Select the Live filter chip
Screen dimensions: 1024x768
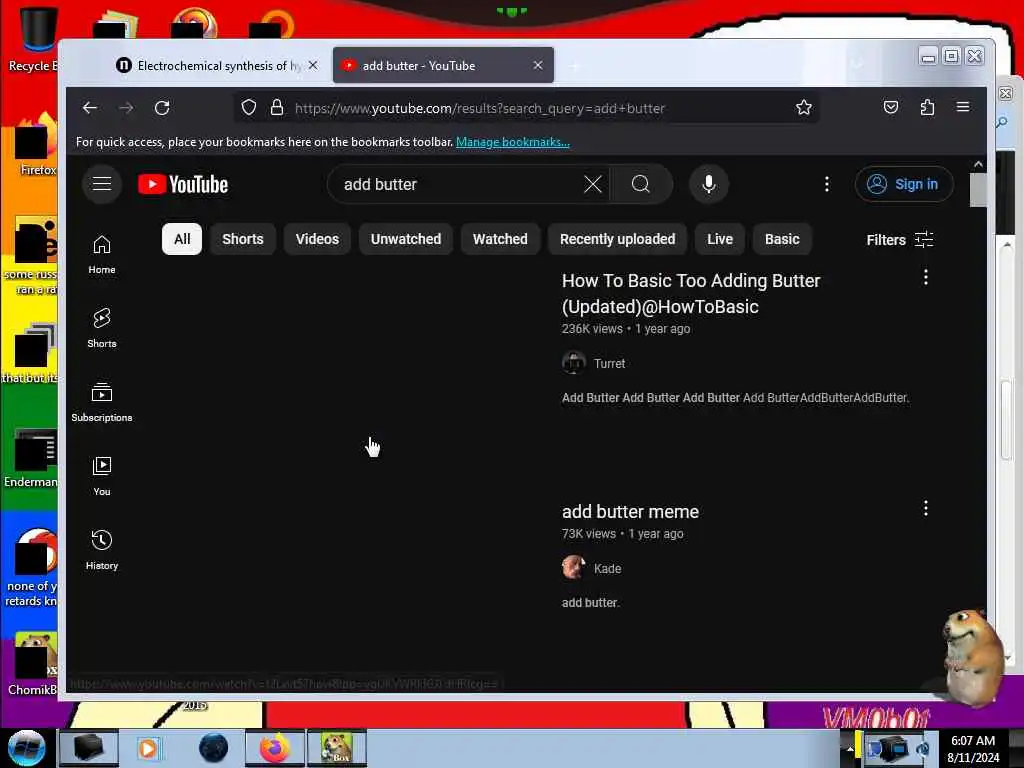[x=720, y=239]
